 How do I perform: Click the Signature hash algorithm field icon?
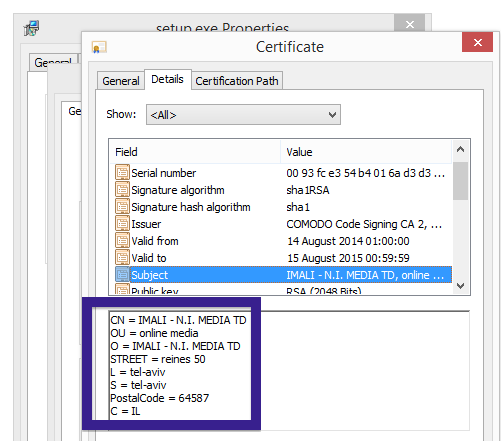(x=122, y=207)
